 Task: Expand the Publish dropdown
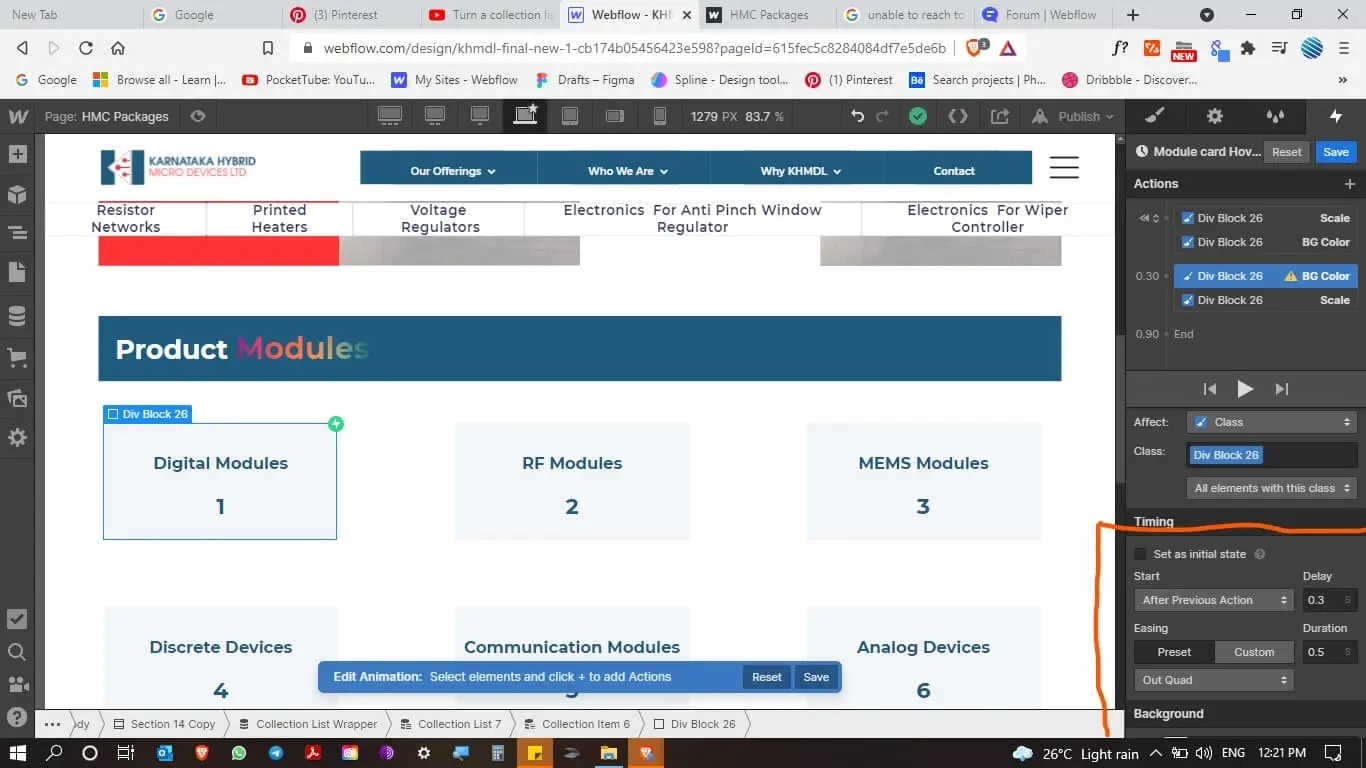[1110, 116]
